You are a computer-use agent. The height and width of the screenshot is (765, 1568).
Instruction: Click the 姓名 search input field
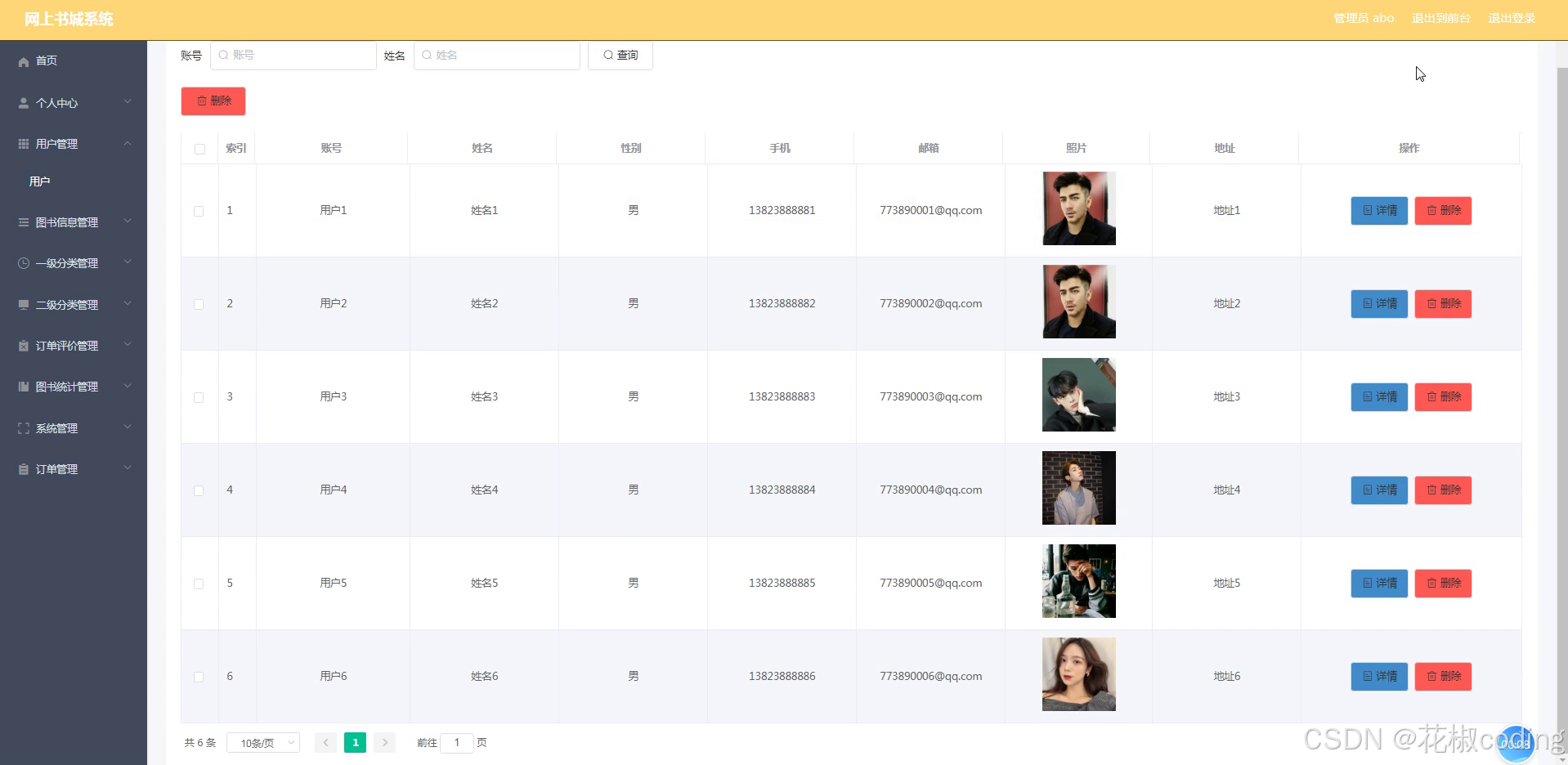point(497,56)
